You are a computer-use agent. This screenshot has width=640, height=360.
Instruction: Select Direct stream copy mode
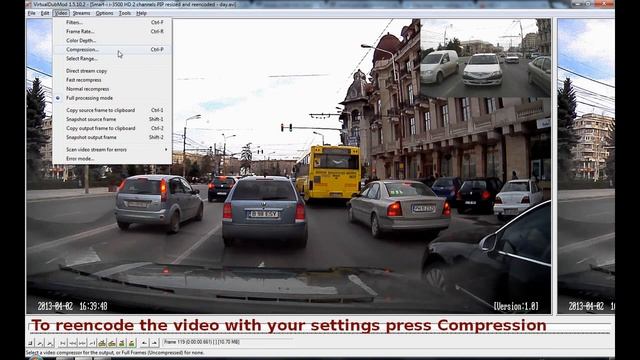click(112, 71)
